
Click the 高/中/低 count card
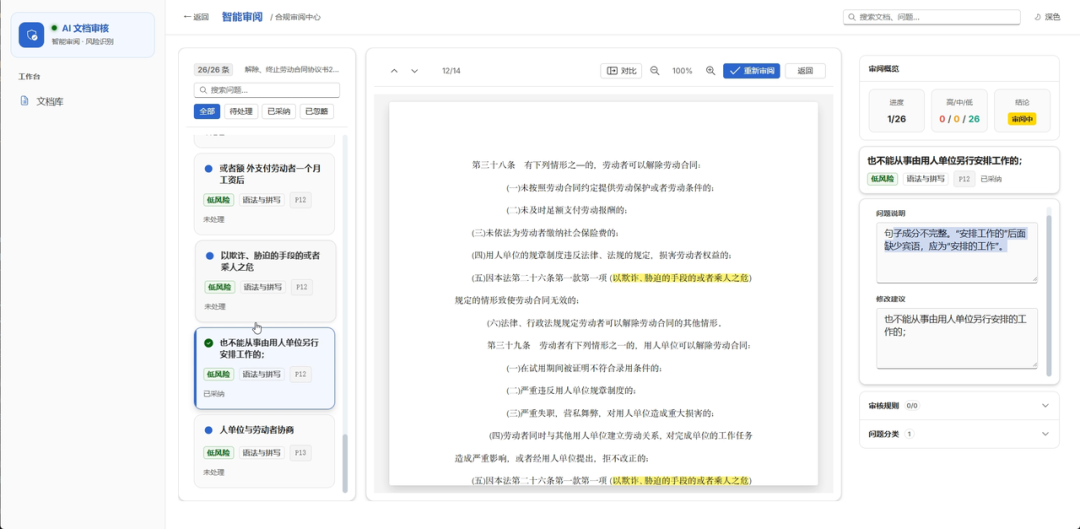(x=959, y=111)
